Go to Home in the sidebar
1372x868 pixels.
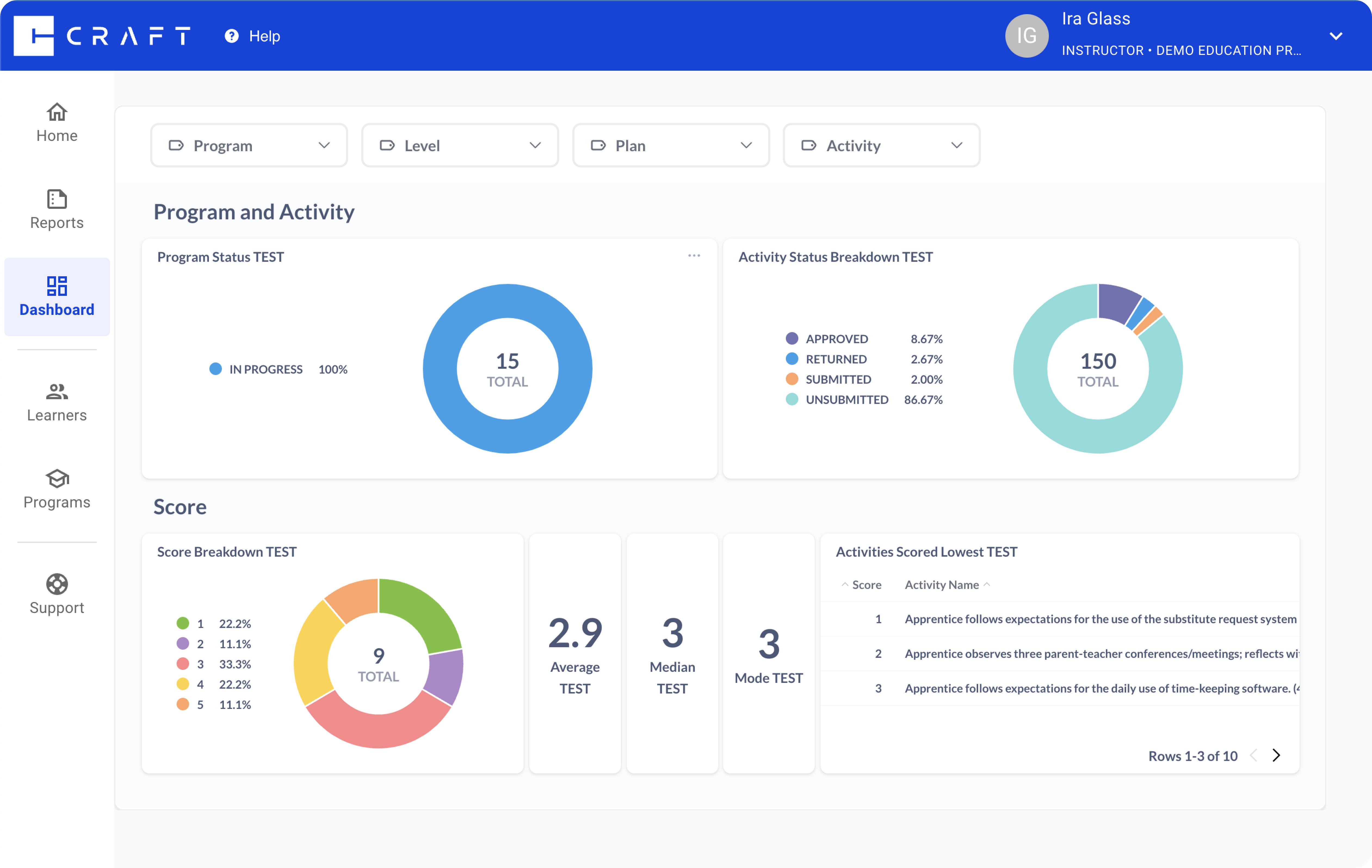[x=57, y=122]
